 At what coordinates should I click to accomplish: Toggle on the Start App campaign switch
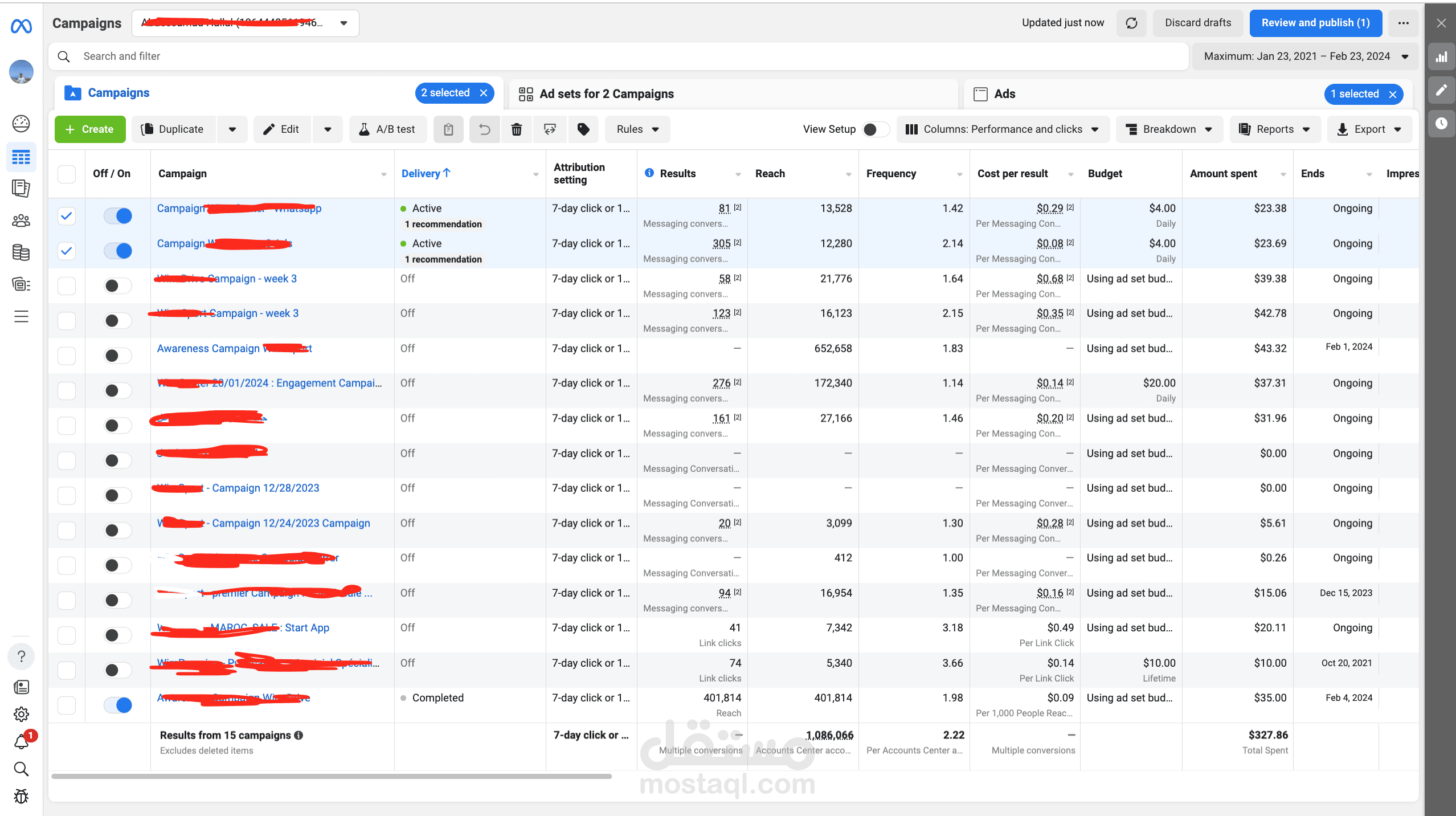117,635
